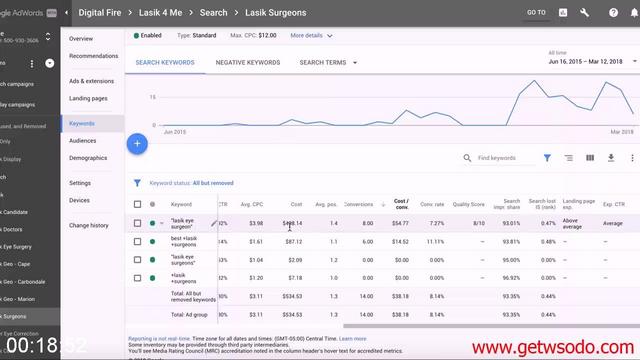Tick the checkbox for "lasik eye surgeon" row
640x360 pixels.
click(x=138, y=223)
